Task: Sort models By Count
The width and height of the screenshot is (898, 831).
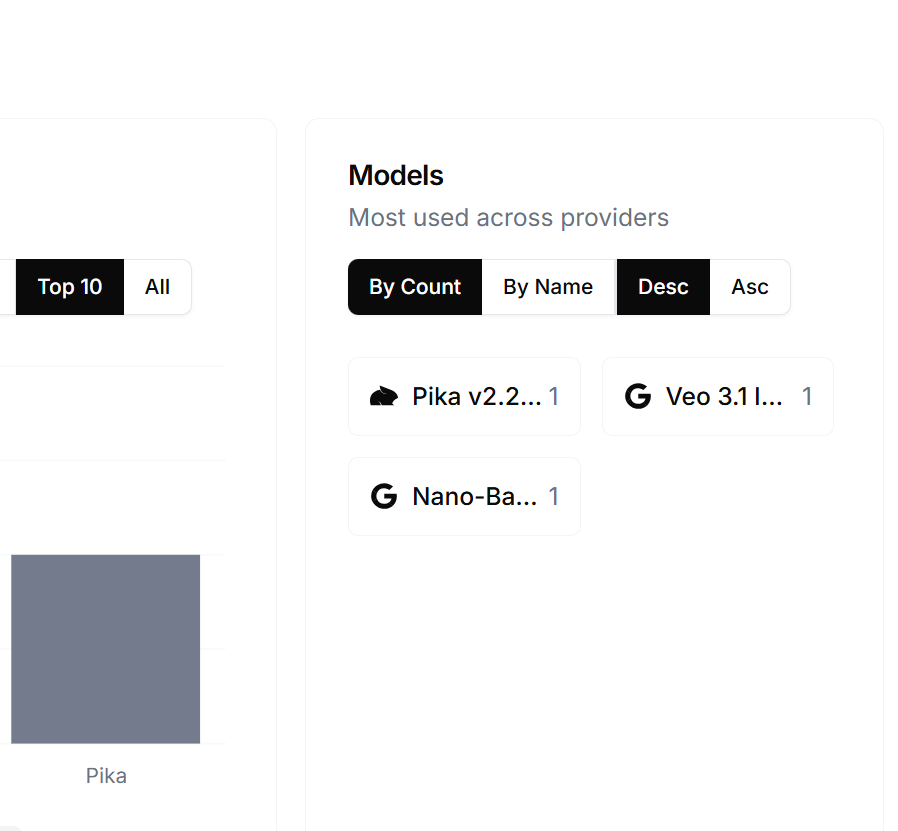Action: pos(415,287)
